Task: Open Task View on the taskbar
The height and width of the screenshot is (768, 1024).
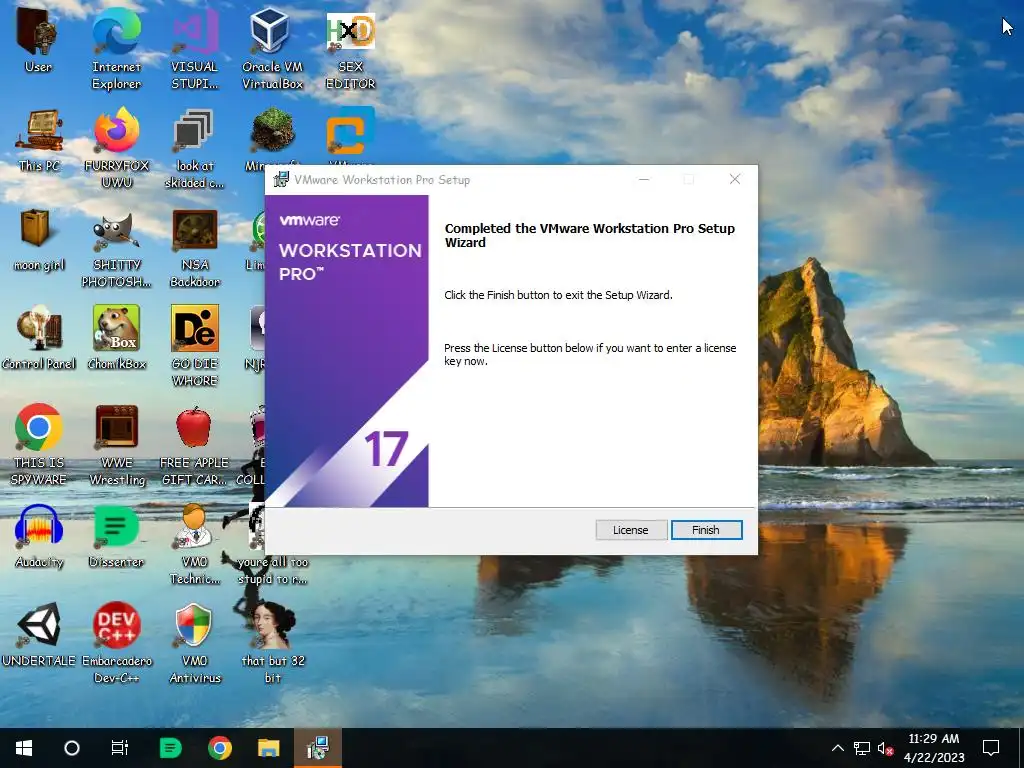Action: pos(120,748)
